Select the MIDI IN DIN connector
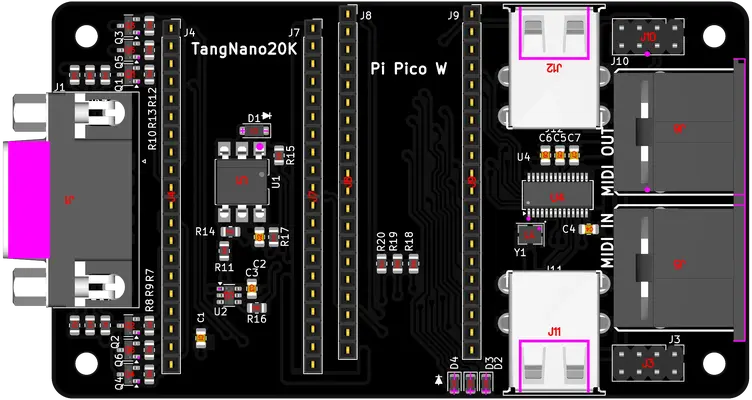 click(x=680, y=265)
